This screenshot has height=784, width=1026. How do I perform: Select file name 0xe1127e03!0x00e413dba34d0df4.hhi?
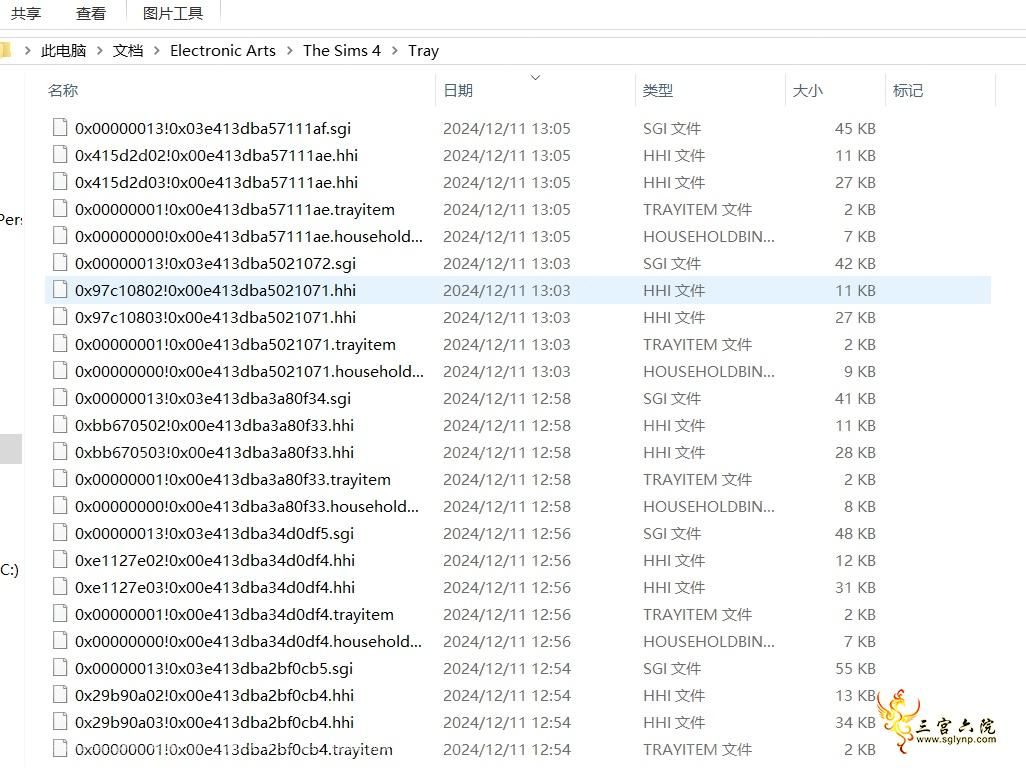coord(215,587)
